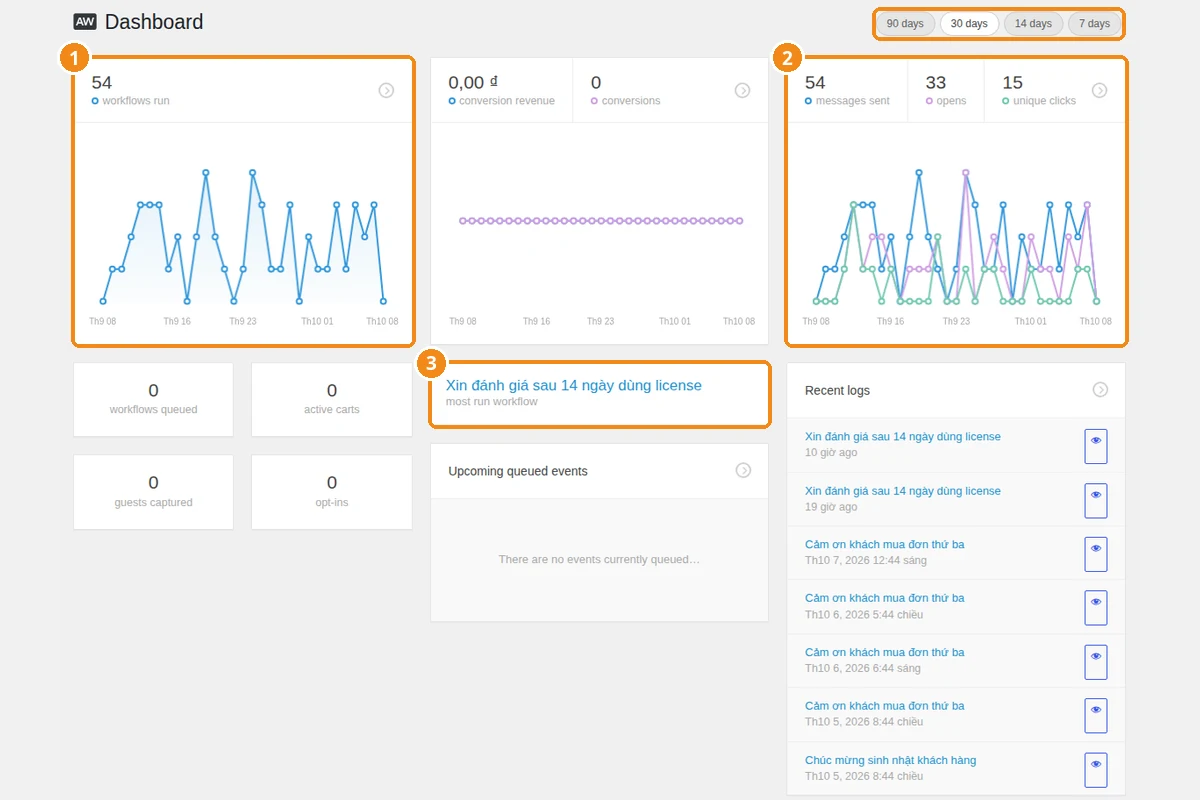Select the 30 days range

pyautogui.click(x=969, y=23)
